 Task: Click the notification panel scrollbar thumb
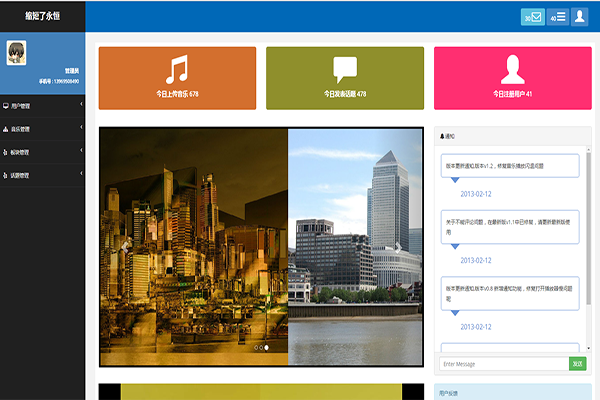click(589, 229)
